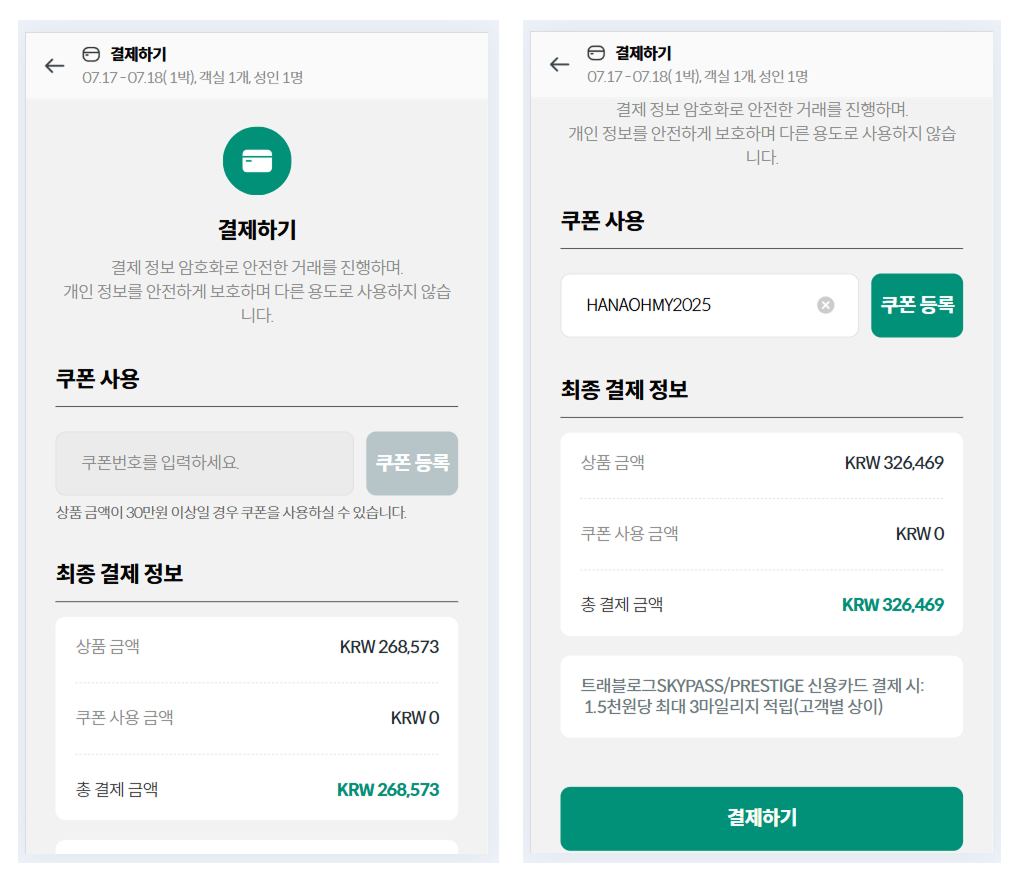Click the SKYPASS/PRESTIGE card mileage notice
This screenshot has width=1018, height=887.
click(761, 696)
